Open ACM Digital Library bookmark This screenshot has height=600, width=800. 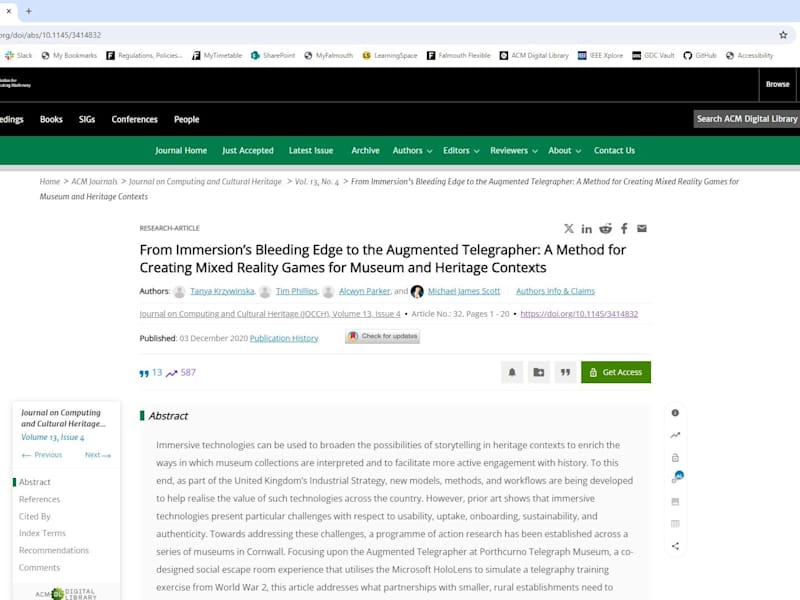tap(534, 55)
